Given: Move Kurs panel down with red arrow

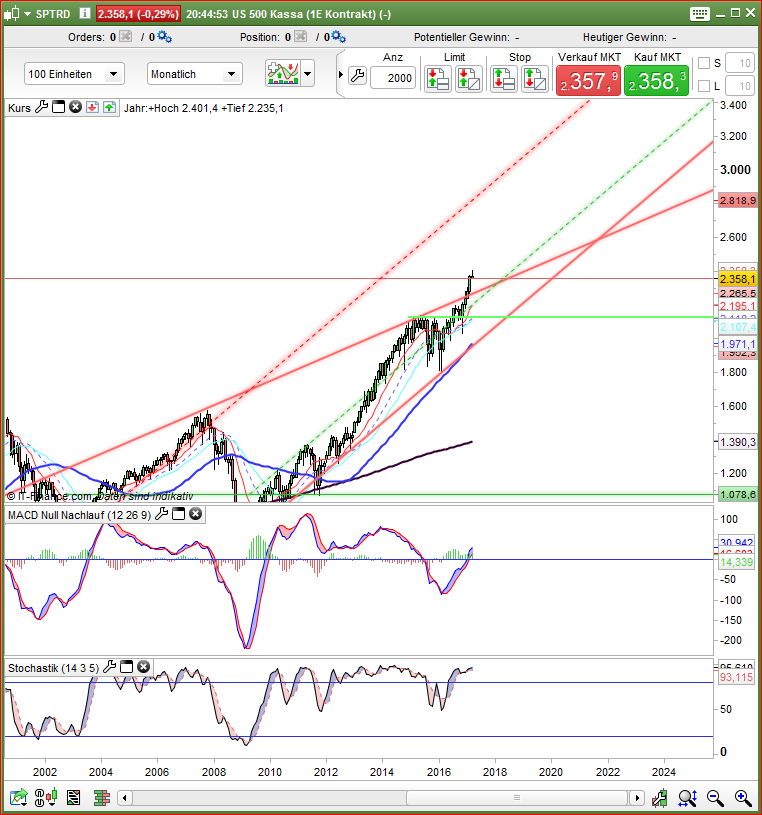Looking at the screenshot, I should point(93,108).
